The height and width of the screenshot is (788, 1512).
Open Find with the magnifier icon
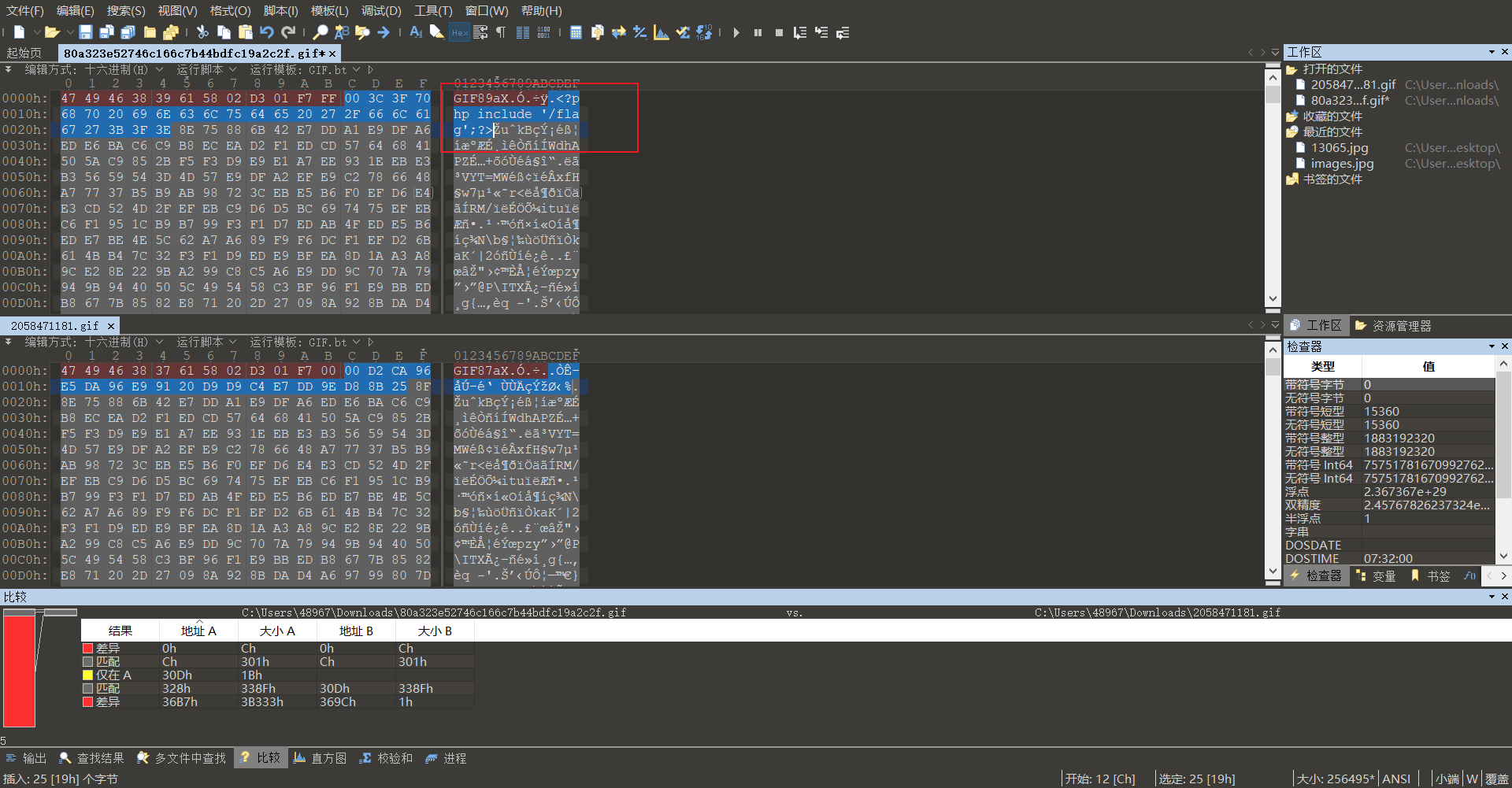pyautogui.click(x=320, y=32)
